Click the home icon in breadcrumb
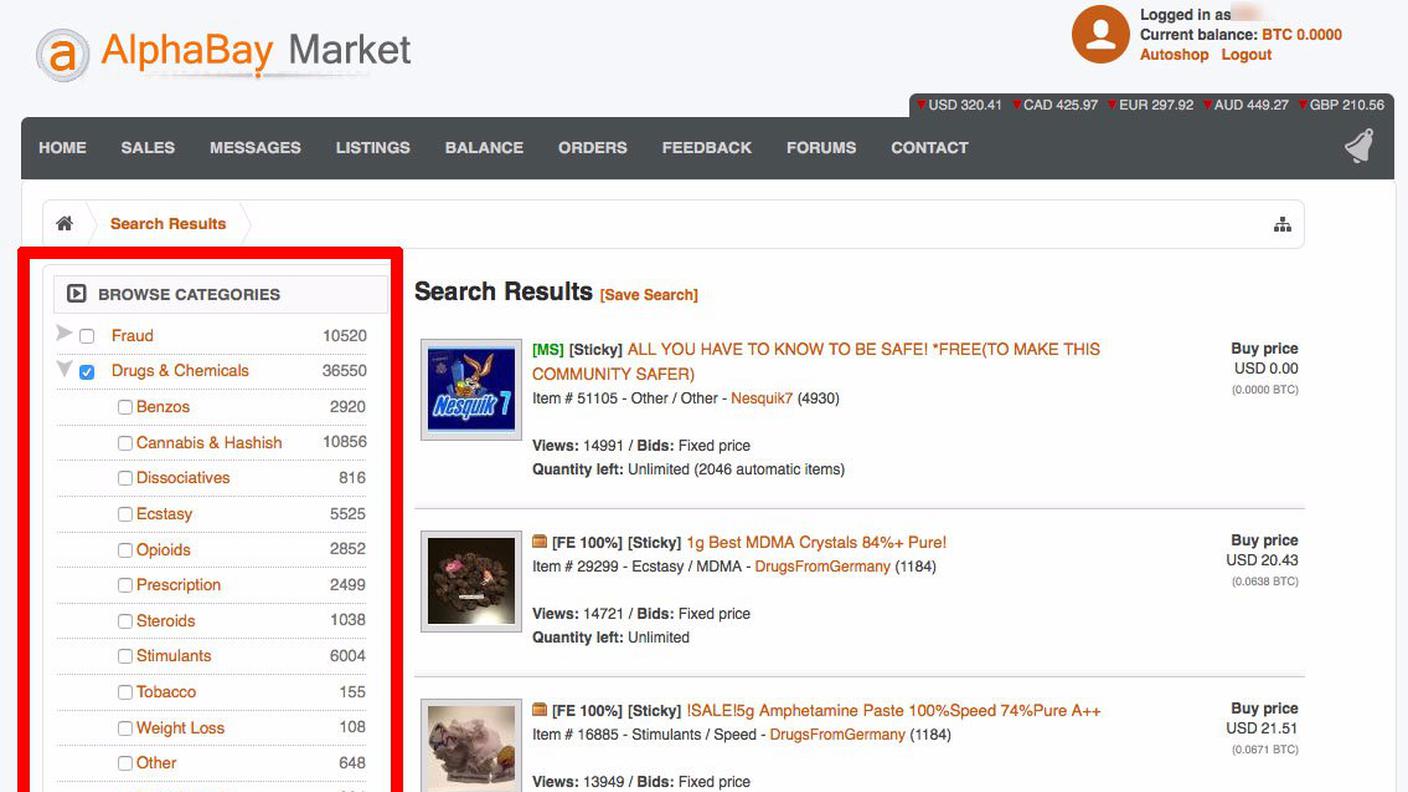1408x792 pixels. point(65,224)
